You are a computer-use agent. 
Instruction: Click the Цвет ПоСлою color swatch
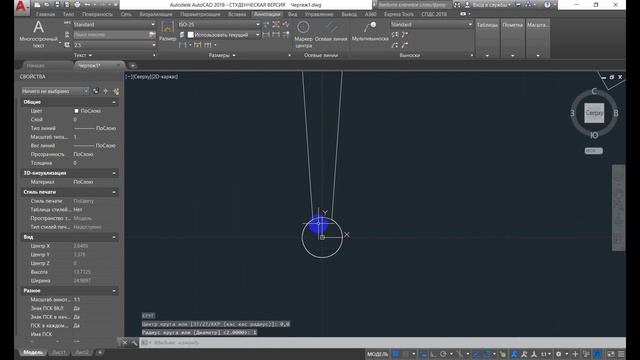pyautogui.click(x=76, y=111)
